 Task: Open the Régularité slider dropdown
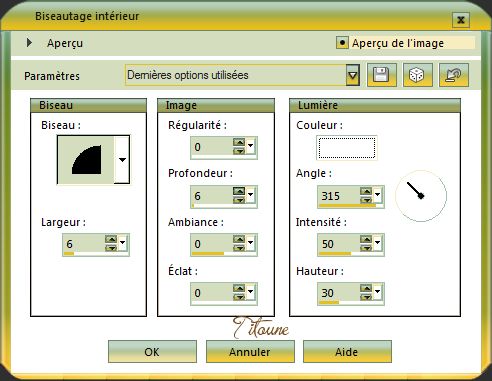click(250, 146)
